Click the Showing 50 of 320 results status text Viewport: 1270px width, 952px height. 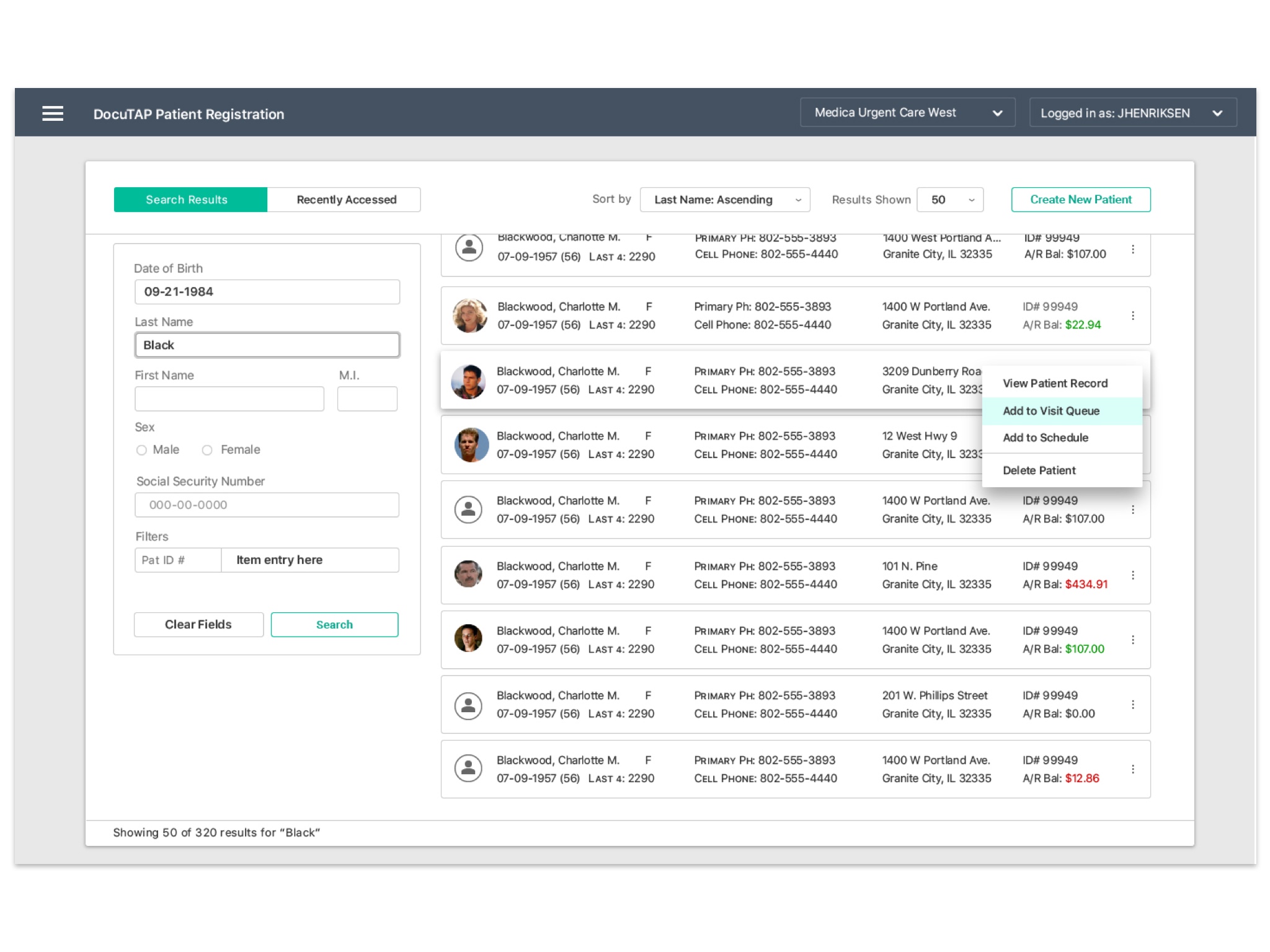pos(216,832)
